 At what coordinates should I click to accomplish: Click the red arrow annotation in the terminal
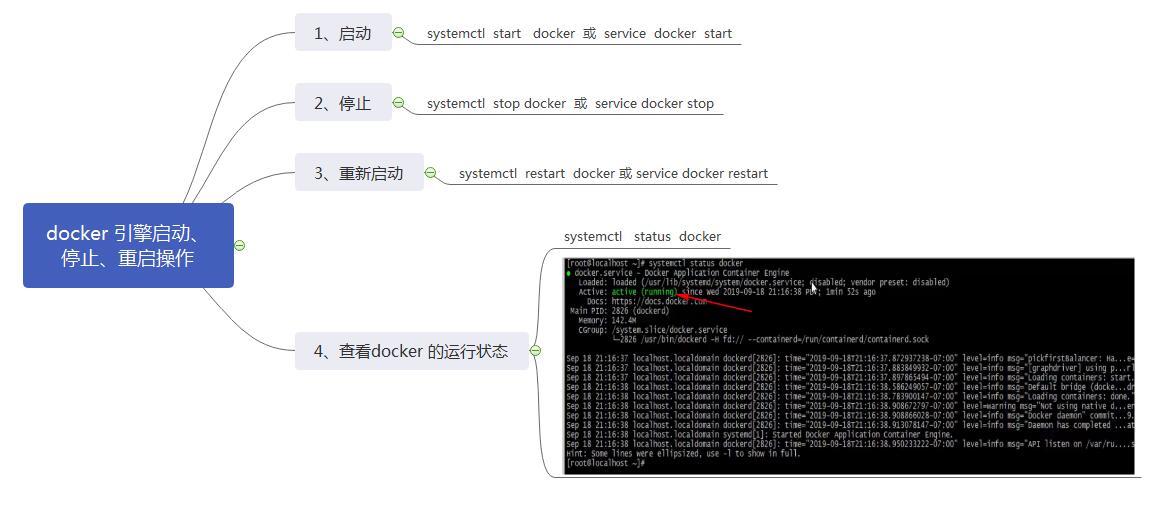[x=714, y=303]
